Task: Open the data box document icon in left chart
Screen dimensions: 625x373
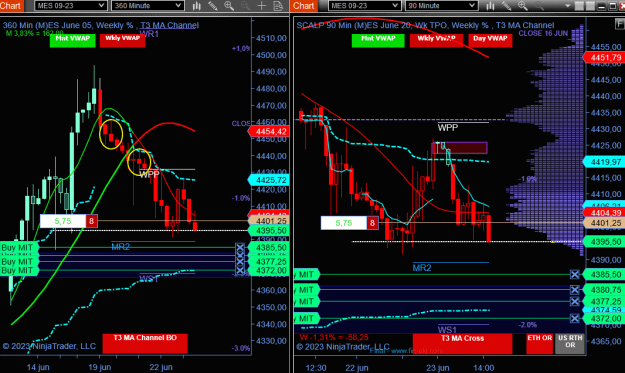Action: point(278,6)
